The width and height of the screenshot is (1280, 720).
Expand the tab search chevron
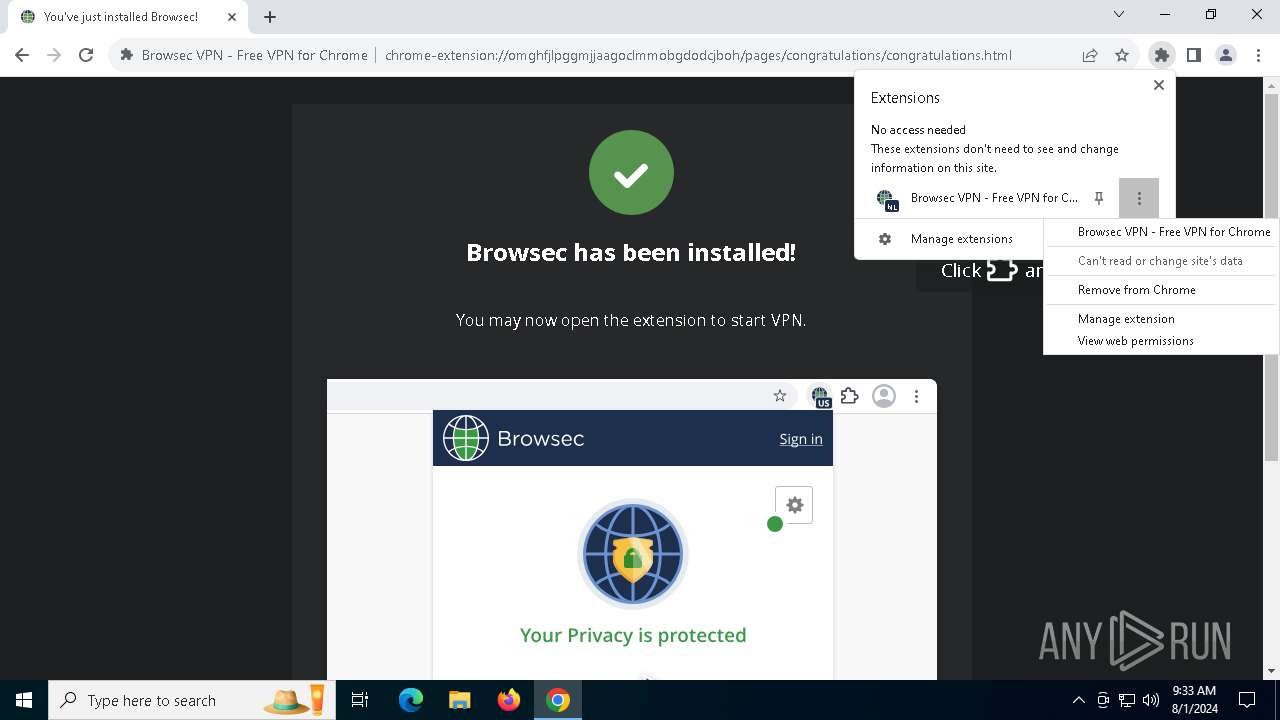point(1119,15)
